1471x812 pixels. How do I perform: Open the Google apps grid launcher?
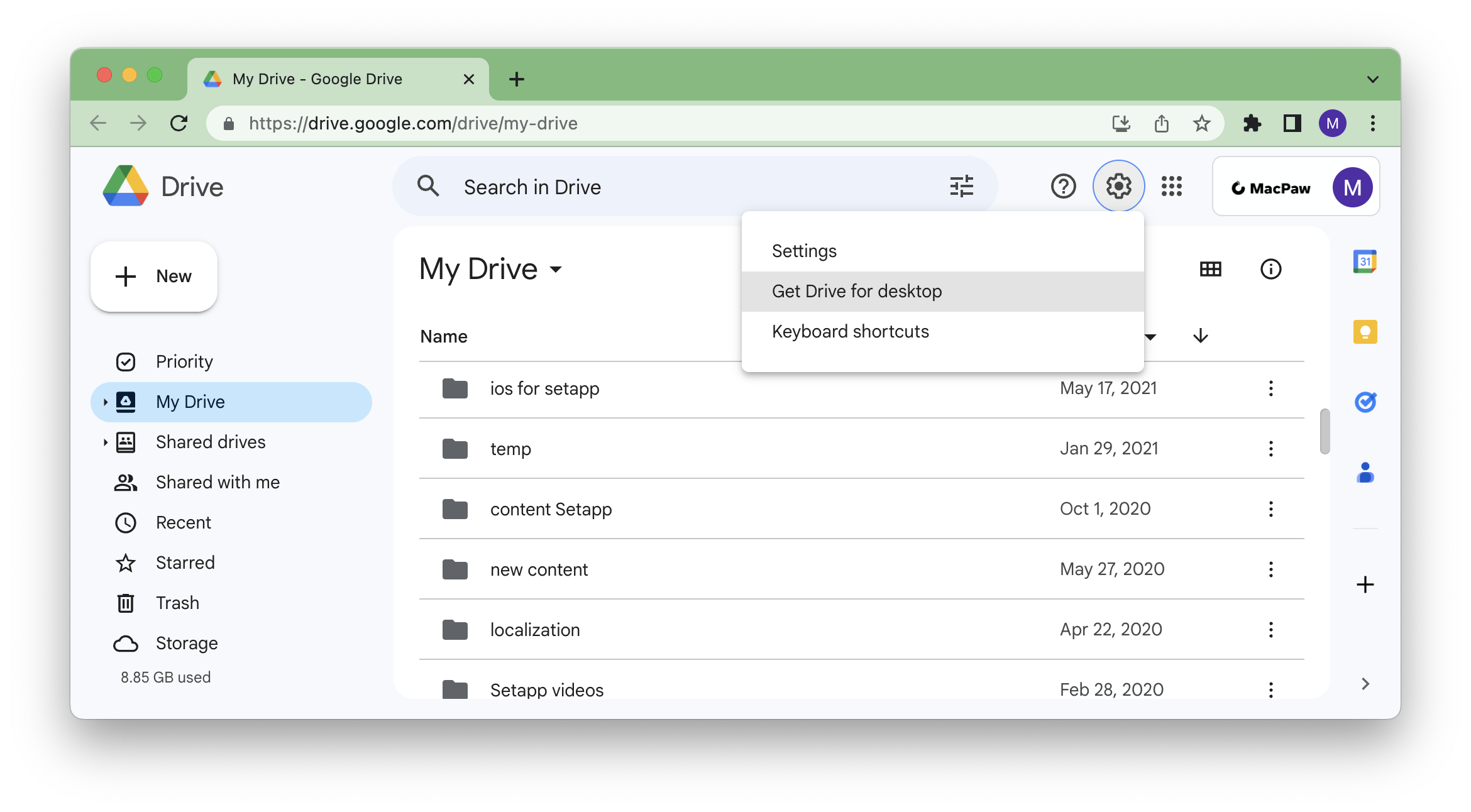pyautogui.click(x=1172, y=187)
